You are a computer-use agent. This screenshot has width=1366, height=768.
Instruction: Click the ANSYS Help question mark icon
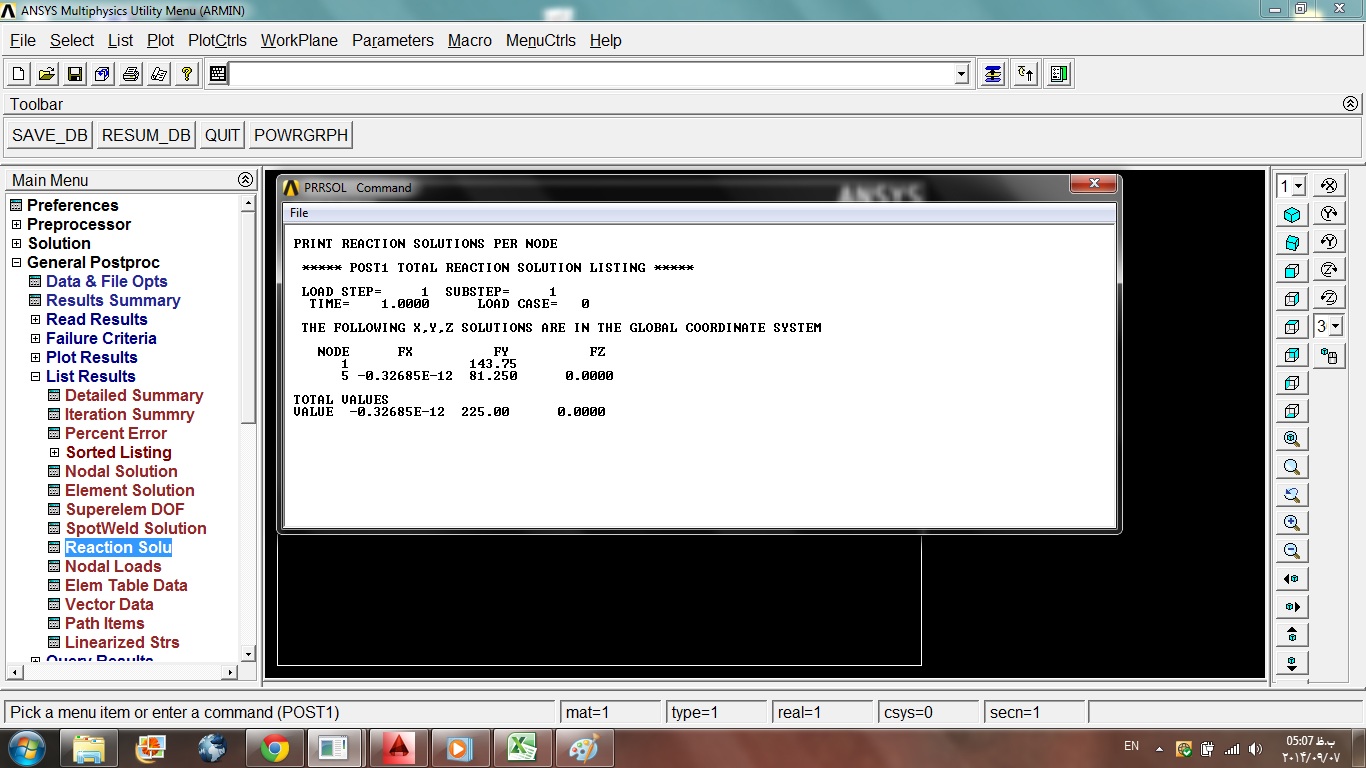click(187, 74)
